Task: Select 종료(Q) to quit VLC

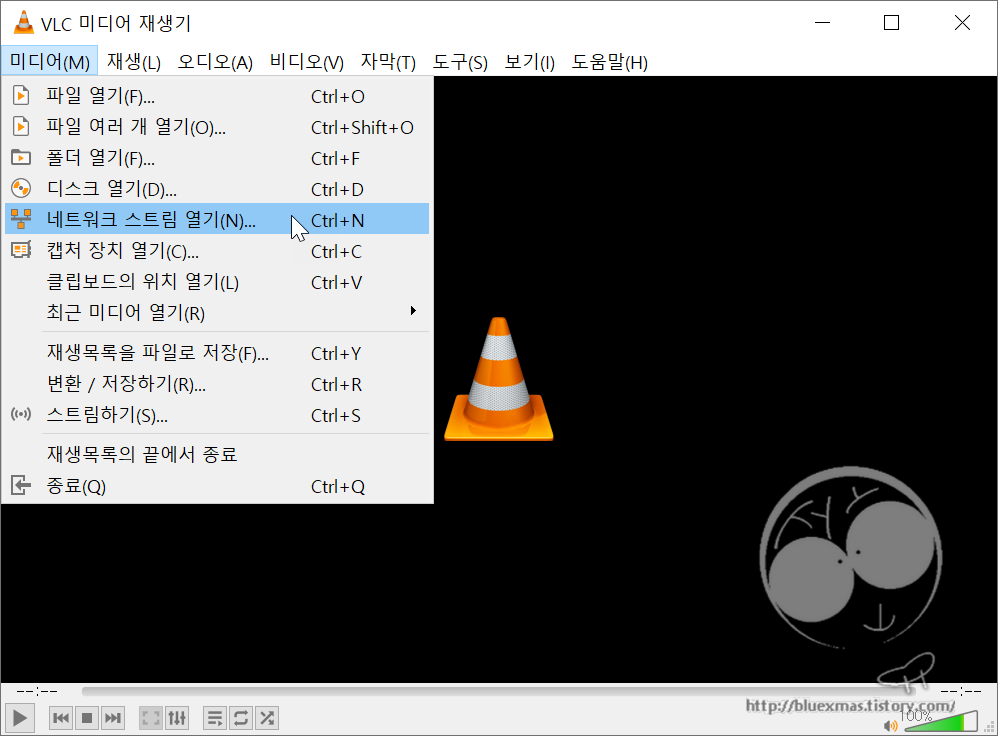Action: [x=217, y=486]
